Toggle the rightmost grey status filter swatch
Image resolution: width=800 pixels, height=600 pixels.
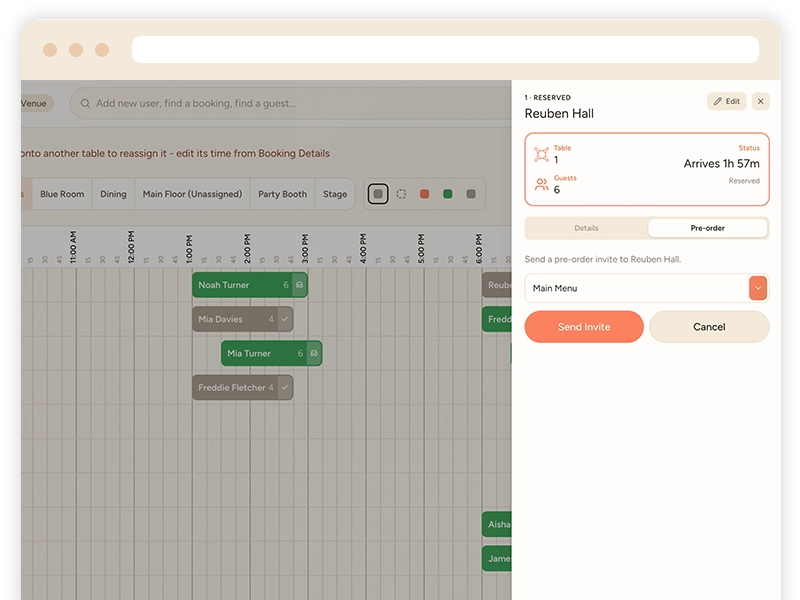(x=471, y=194)
